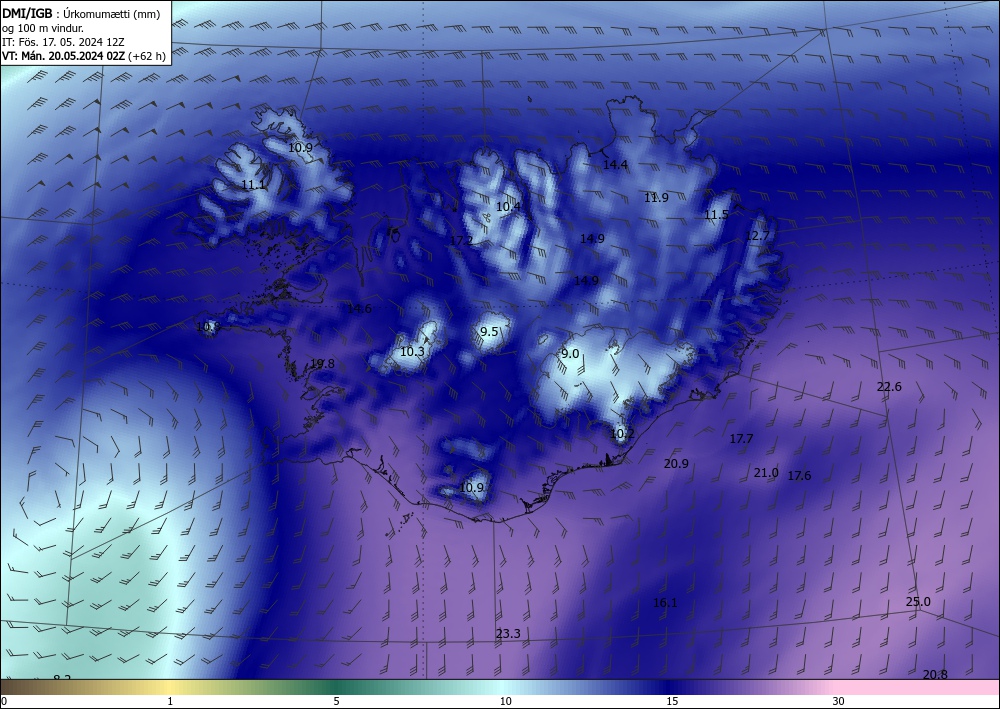Screen dimensions: 1000x709
Task: Click the 16.1 precipitation value
Action: tap(665, 603)
